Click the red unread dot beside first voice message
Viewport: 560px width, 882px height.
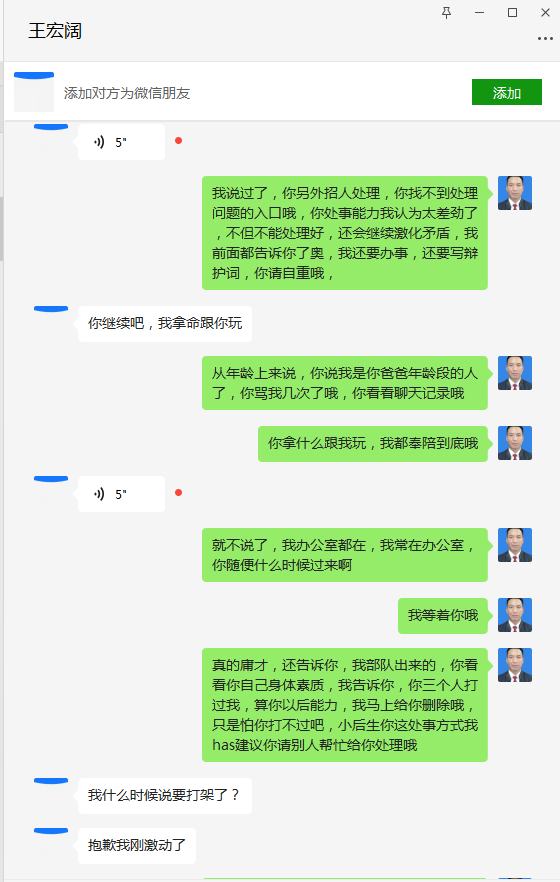178,141
